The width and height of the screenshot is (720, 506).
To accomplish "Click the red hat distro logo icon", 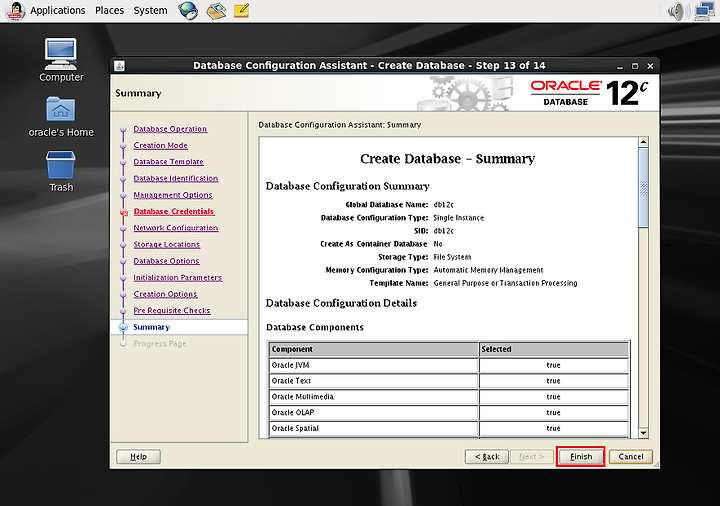I will (15, 11).
